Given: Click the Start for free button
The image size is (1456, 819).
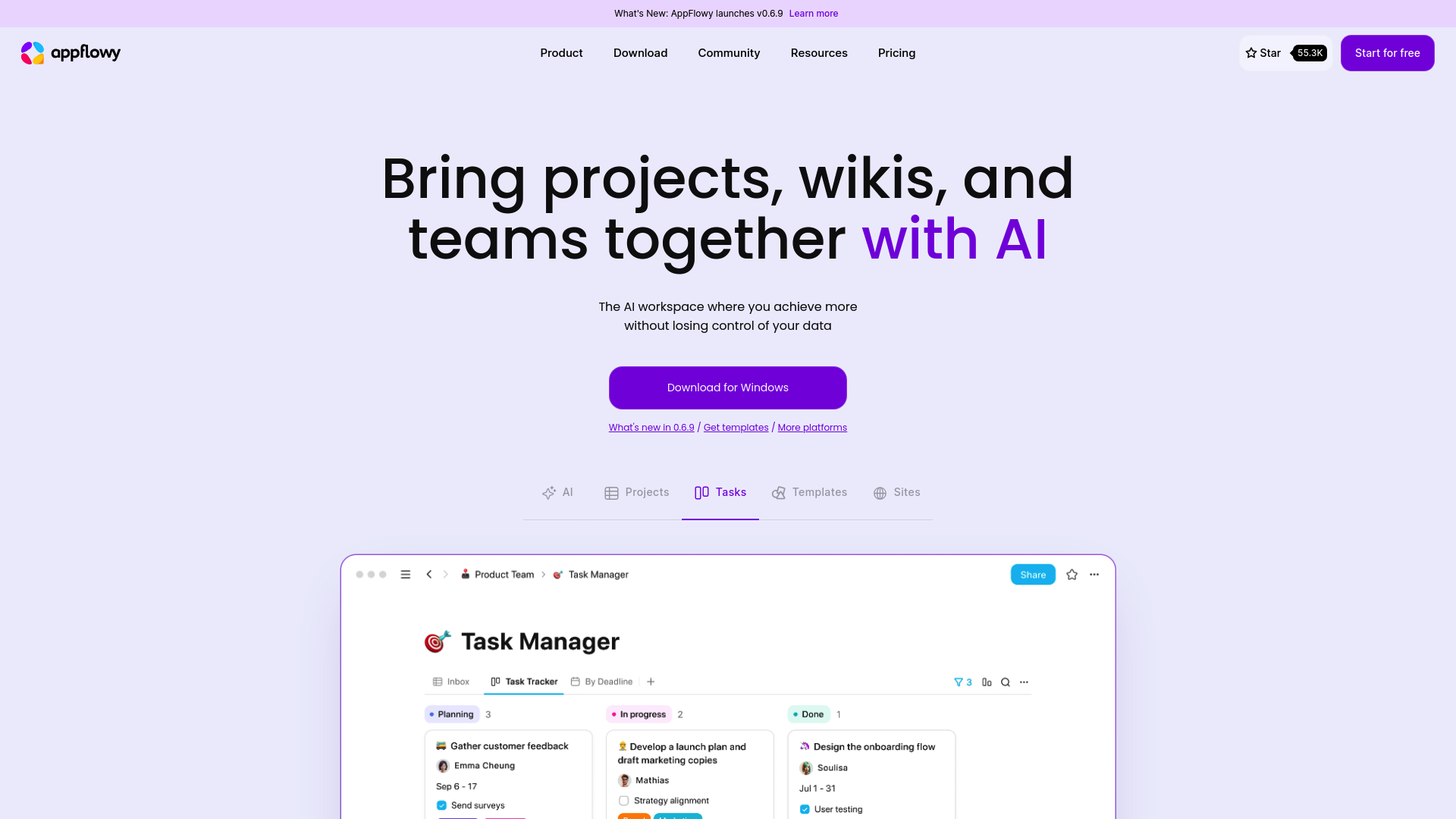Looking at the screenshot, I should pyautogui.click(x=1387, y=52).
